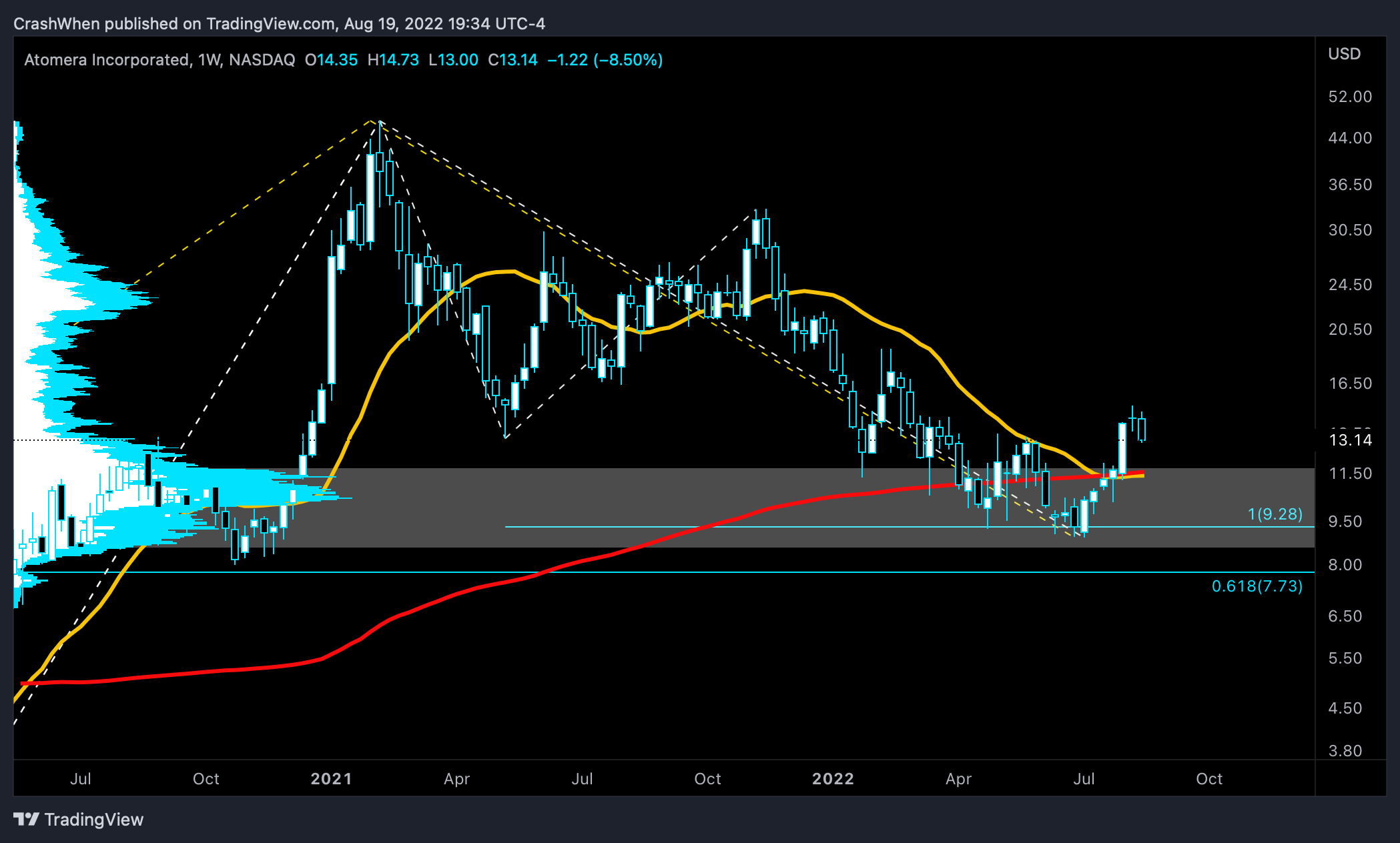1400x843 pixels.
Task: Click the latest weekly candle near 13.14
Action: (x=1142, y=429)
